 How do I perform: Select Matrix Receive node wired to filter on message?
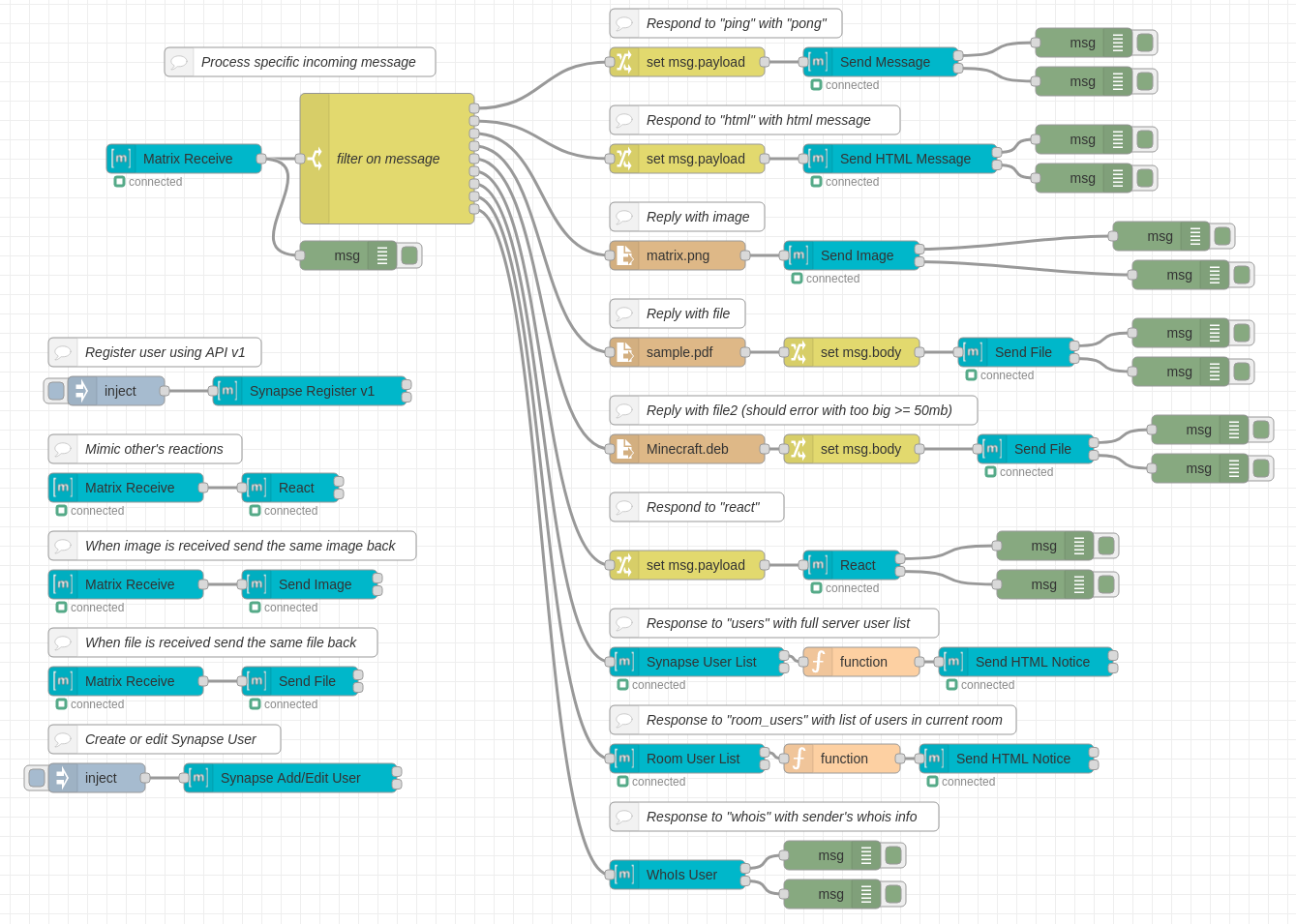tap(188, 159)
